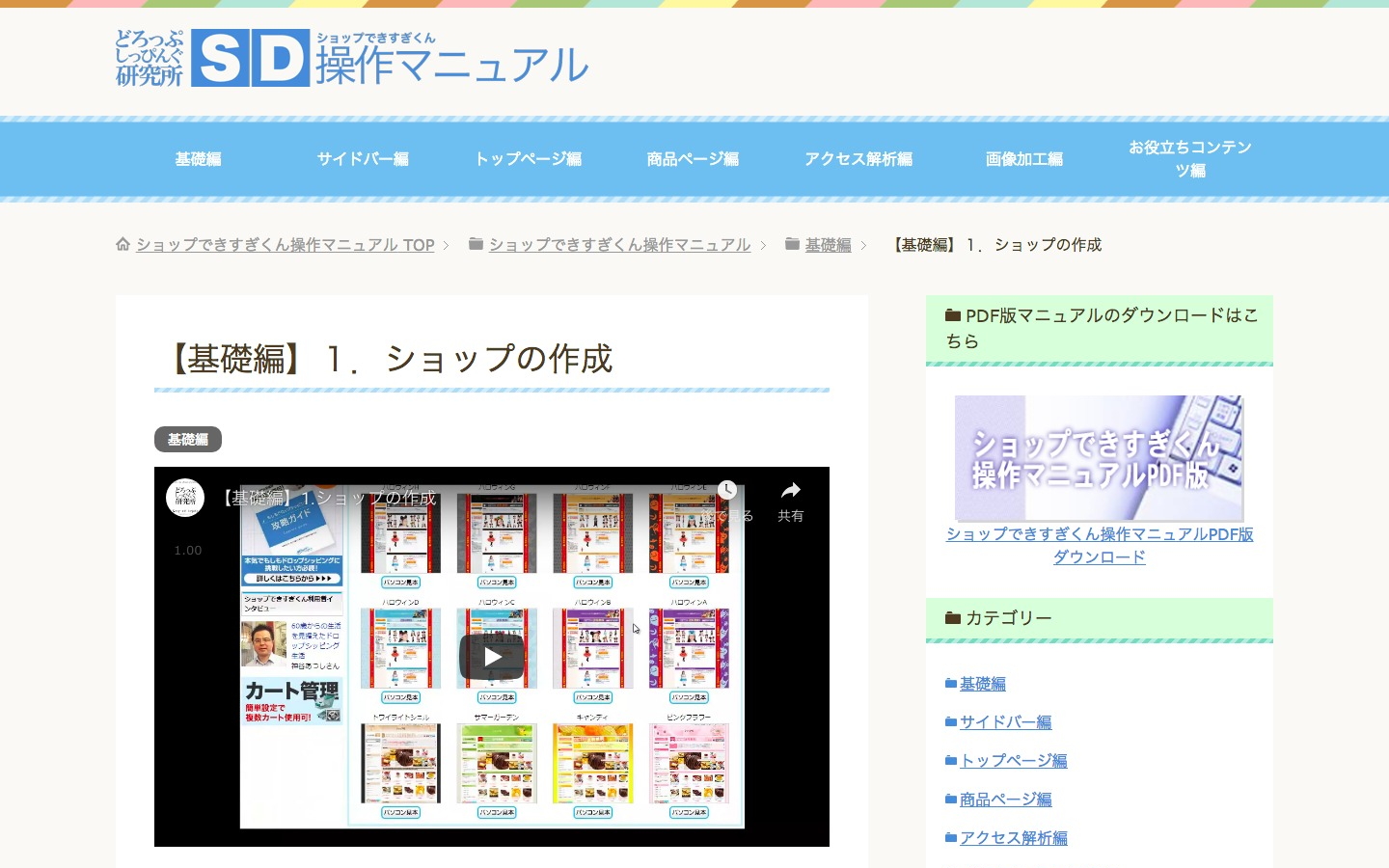Image resolution: width=1389 pixels, height=868 pixels.
Task: Click folder icon before second breadcrumb link
Action: coord(476,244)
